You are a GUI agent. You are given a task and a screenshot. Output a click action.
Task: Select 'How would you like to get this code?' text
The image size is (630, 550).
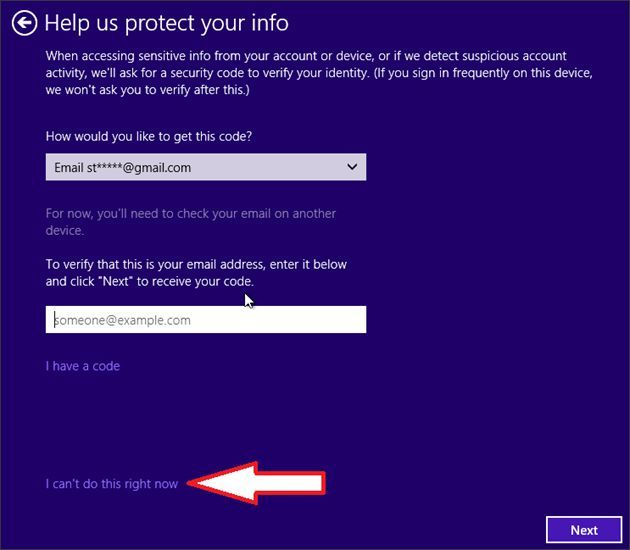149,137
